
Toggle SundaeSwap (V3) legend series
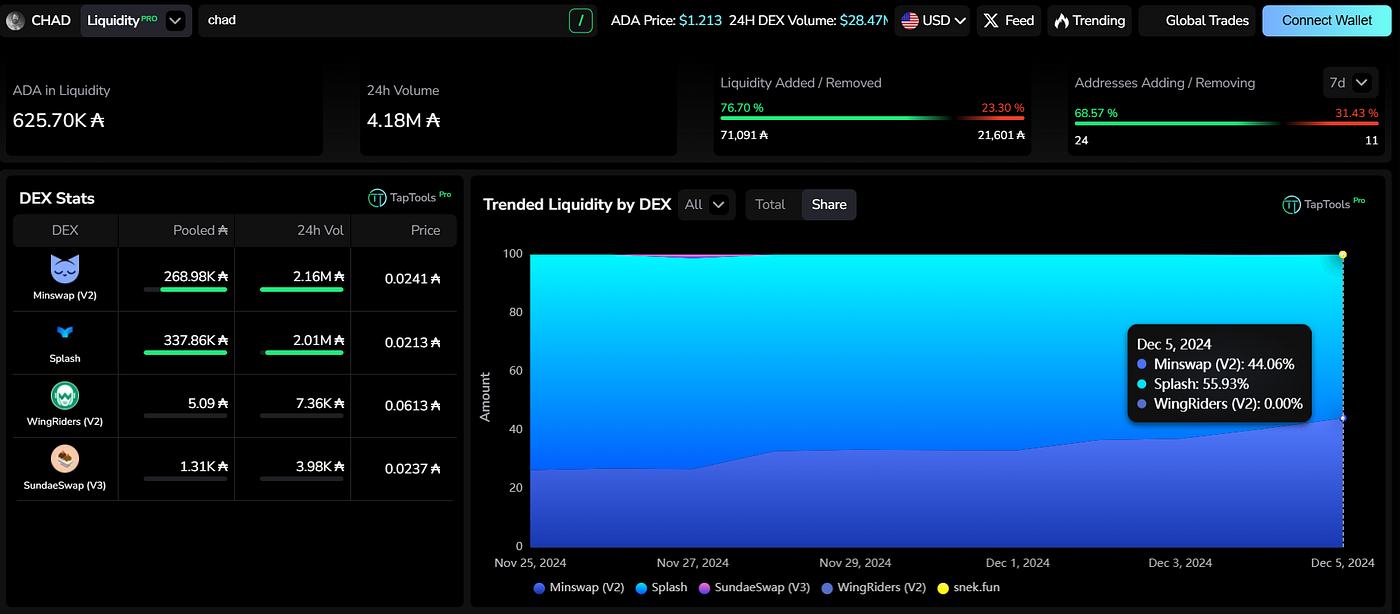tap(754, 588)
